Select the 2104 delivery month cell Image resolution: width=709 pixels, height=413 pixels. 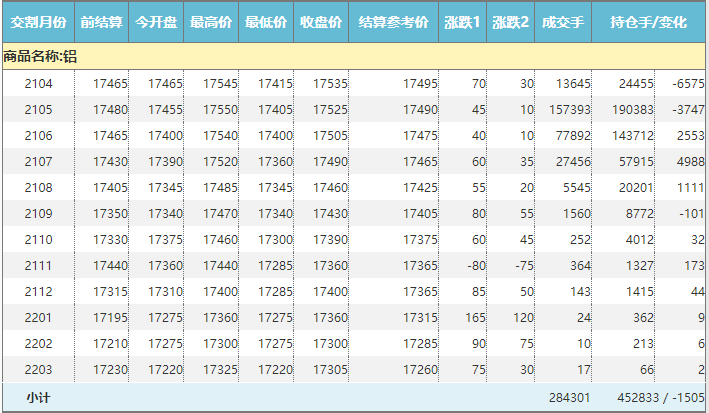pos(39,84)
